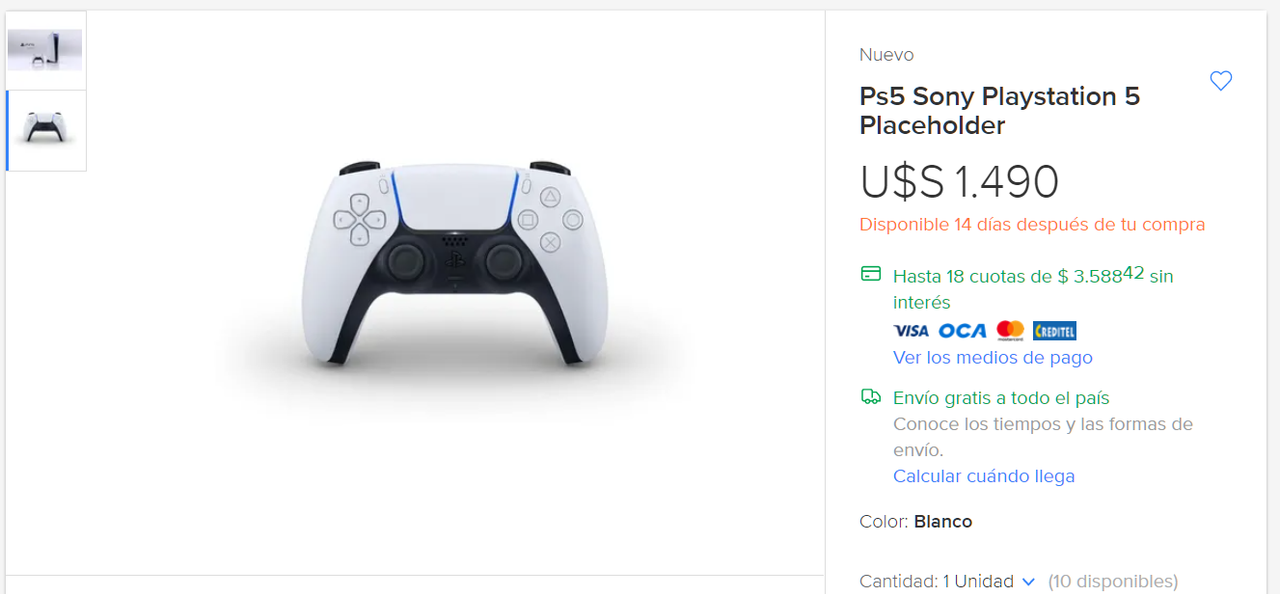This screenshot has height=594, width=1280.
Task: Click the main controller product image
Action: (455, 263)
